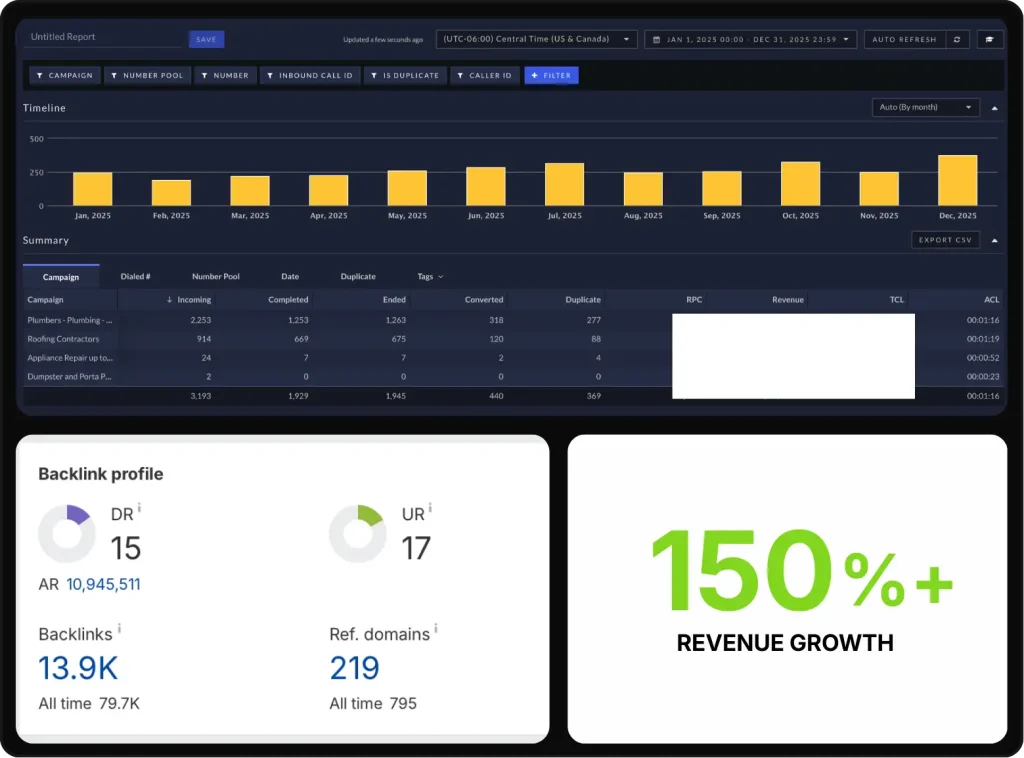
Task: Open the Tags tab menu
Action: click(x=430, y=277)
